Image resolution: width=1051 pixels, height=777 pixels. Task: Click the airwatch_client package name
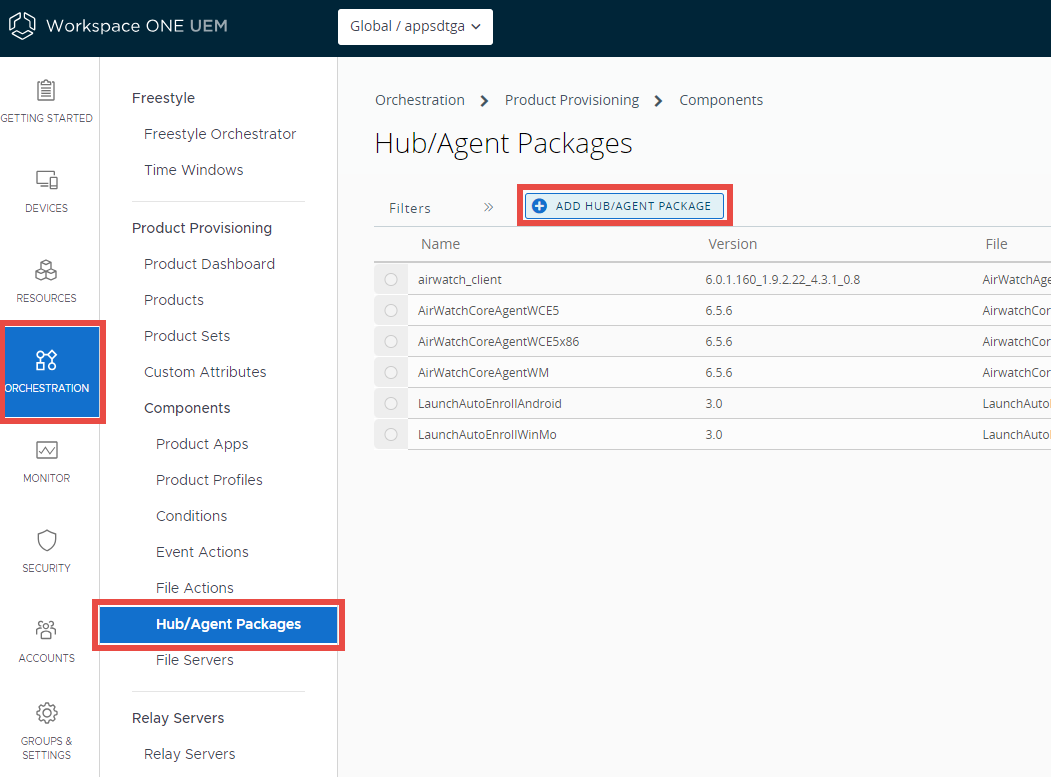(x=460, y=280)
